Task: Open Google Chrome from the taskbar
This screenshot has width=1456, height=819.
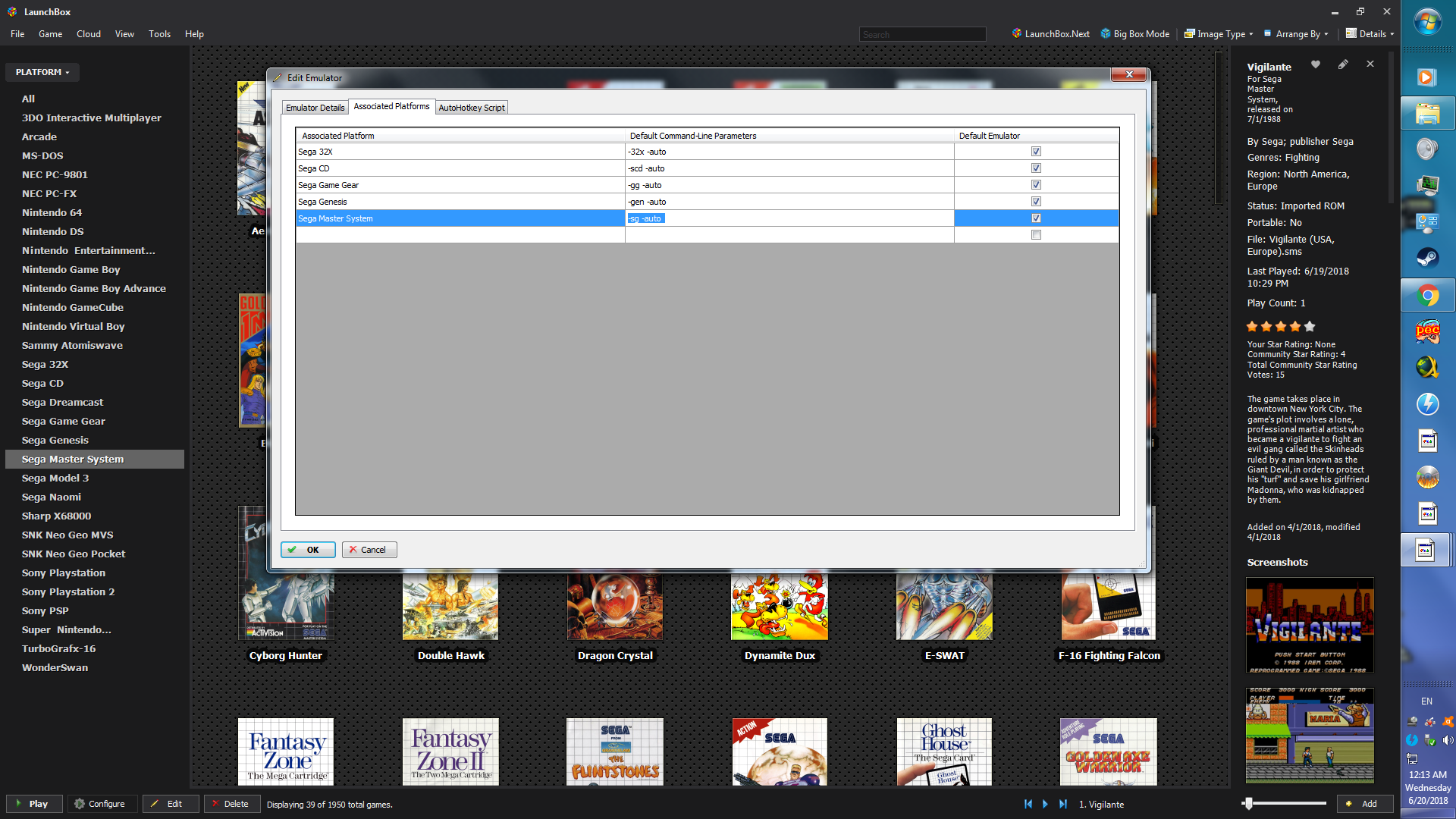Action: [1427, 295]
